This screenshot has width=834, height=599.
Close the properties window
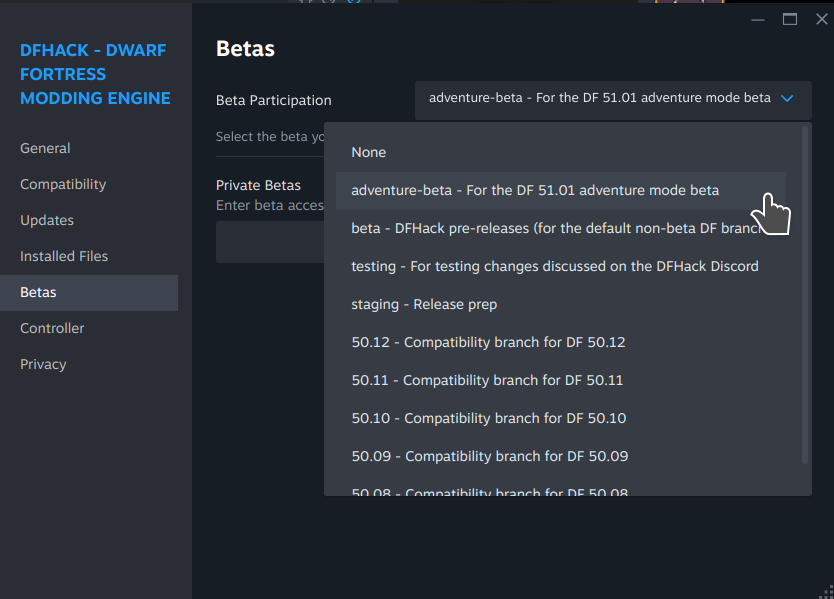(x=818, y=19)
